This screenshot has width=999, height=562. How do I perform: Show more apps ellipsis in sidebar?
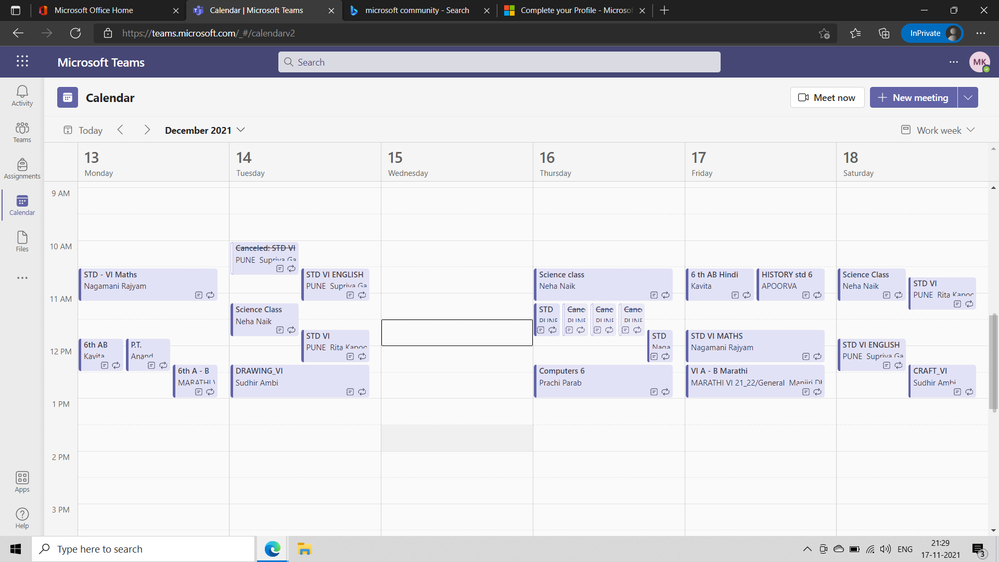click(22, 278)
